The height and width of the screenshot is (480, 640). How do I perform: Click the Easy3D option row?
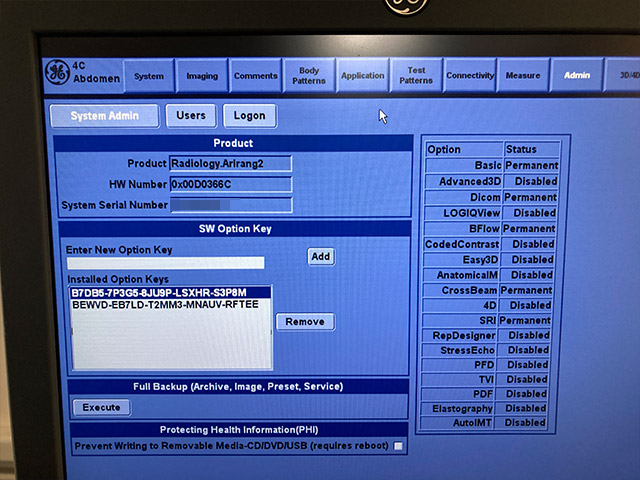(x=489, y=260)
